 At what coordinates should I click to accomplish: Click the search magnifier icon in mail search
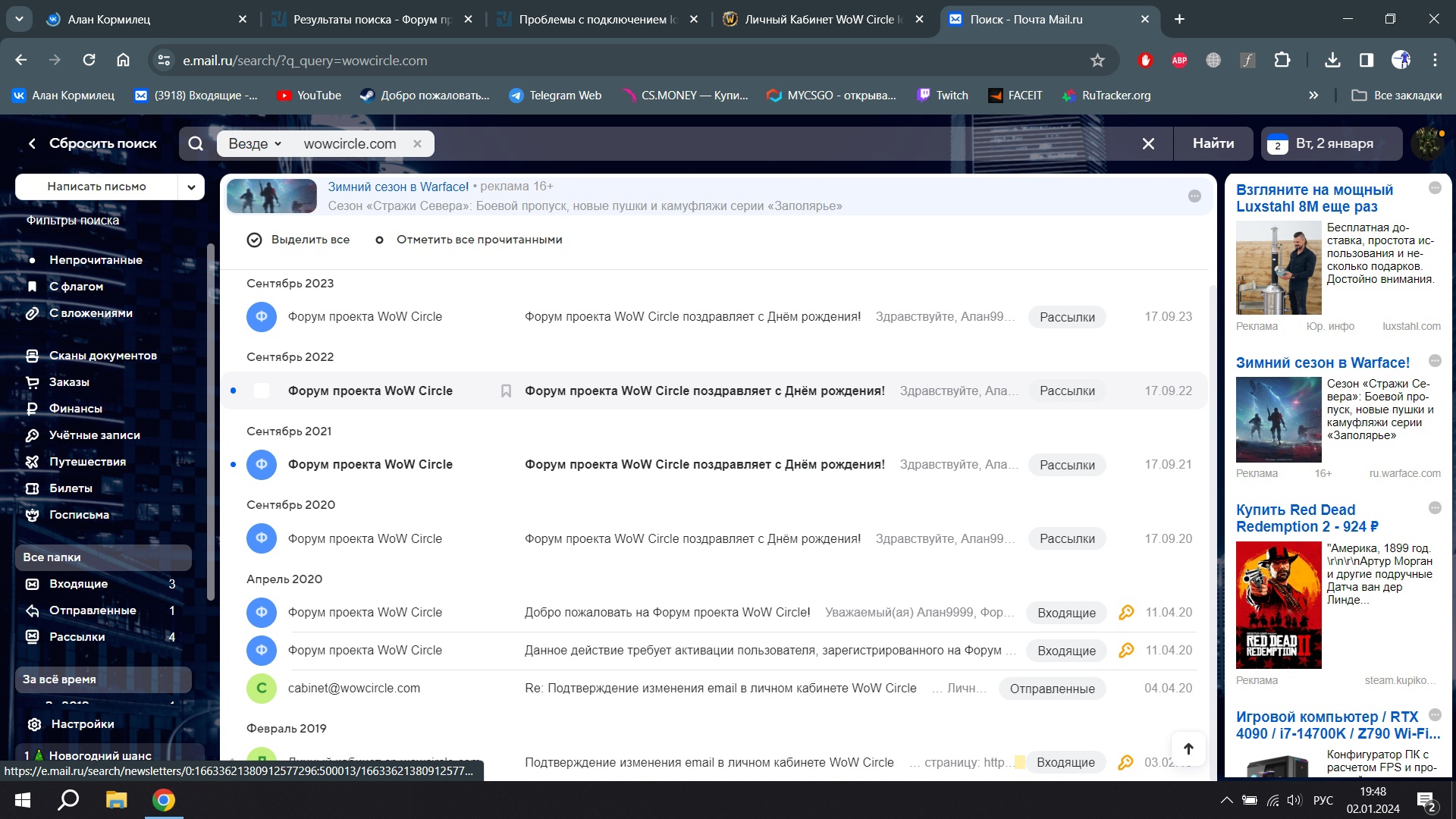(196, 144)
